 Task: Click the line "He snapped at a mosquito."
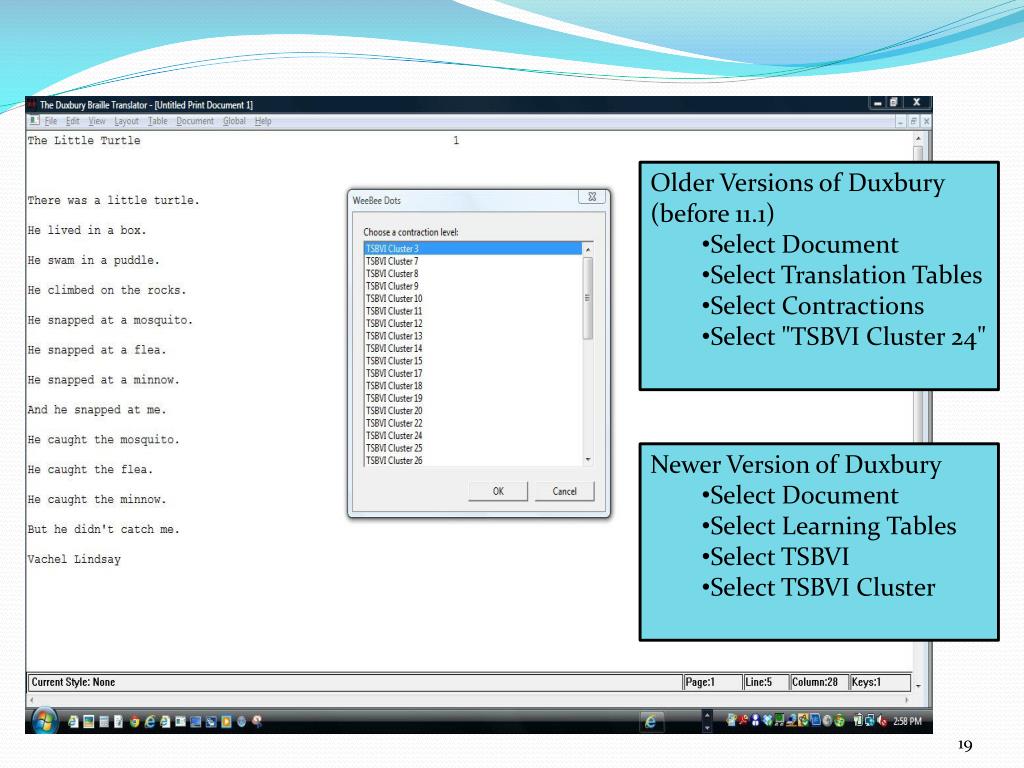(x=110, y=321)
